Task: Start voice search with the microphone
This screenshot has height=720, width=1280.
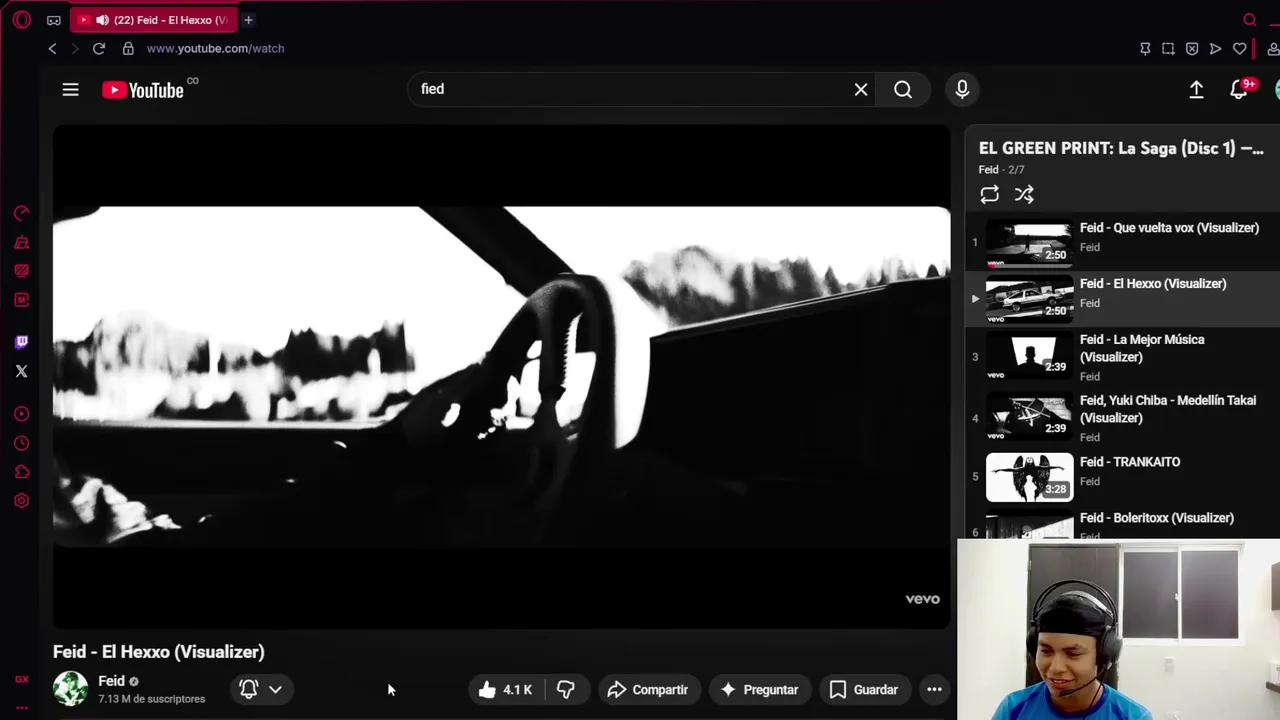Action: pyautogui.click(x=962, y=90)
